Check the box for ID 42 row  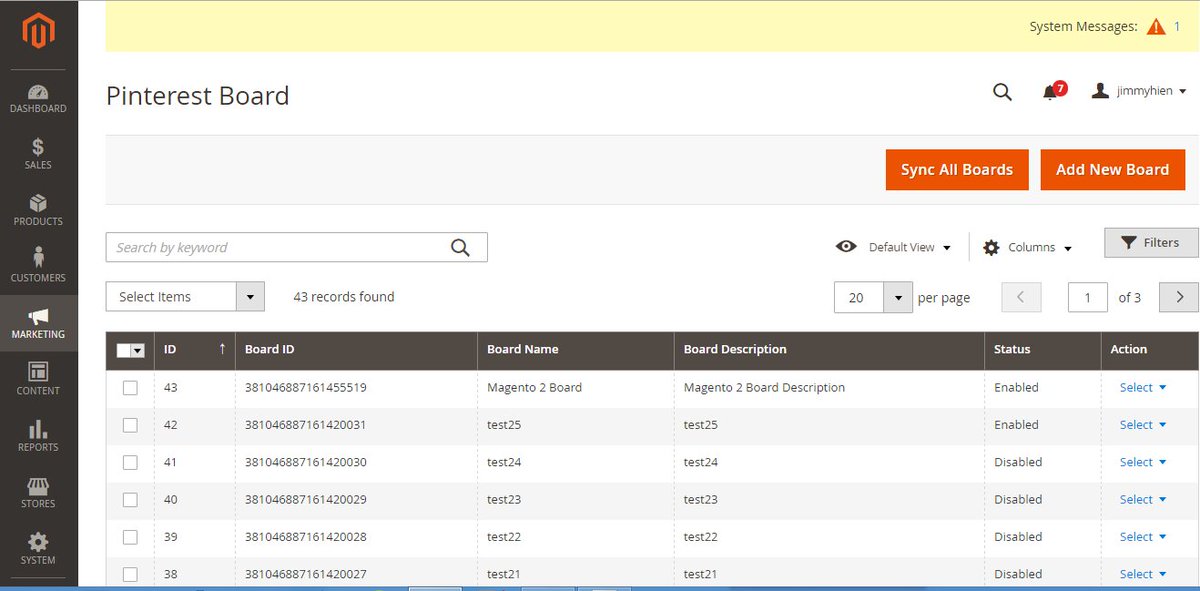pos(130,425)
